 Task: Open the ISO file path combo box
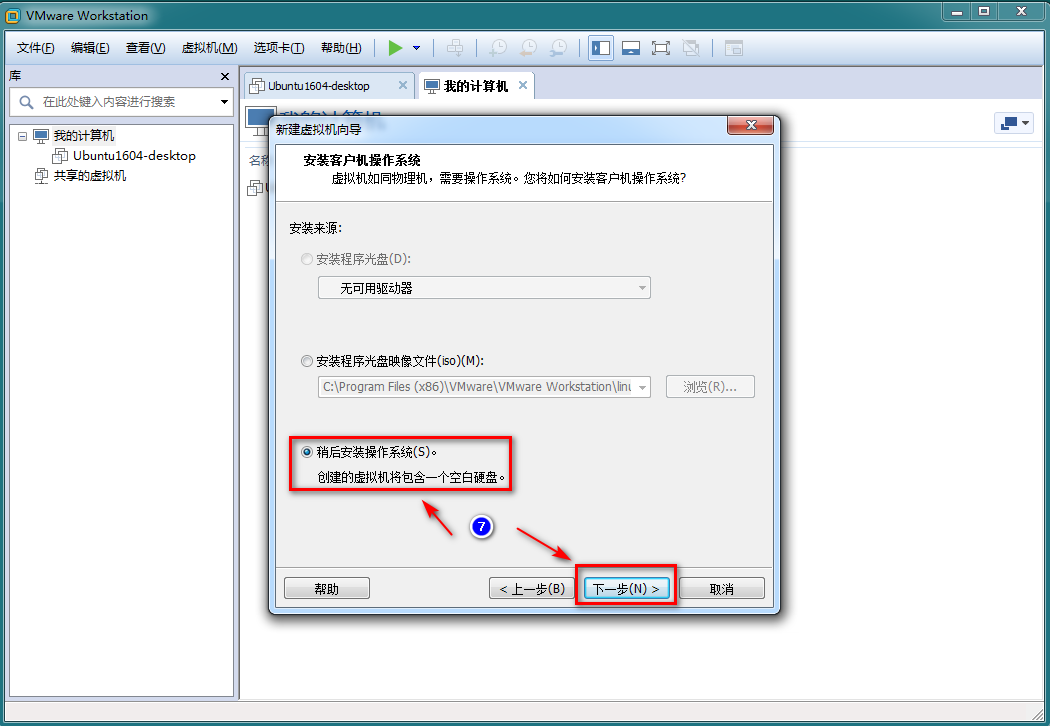[484, 386]
